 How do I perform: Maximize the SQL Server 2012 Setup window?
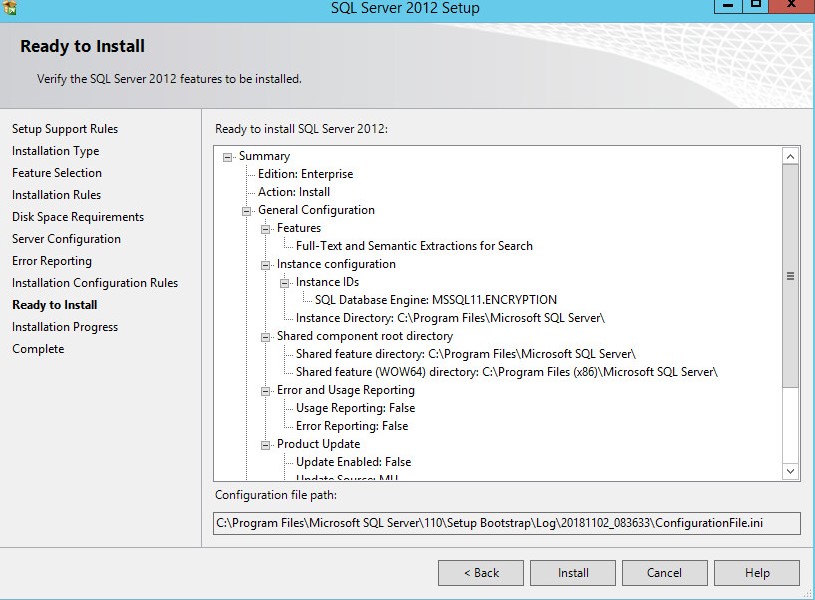click(x=755, y=6)
